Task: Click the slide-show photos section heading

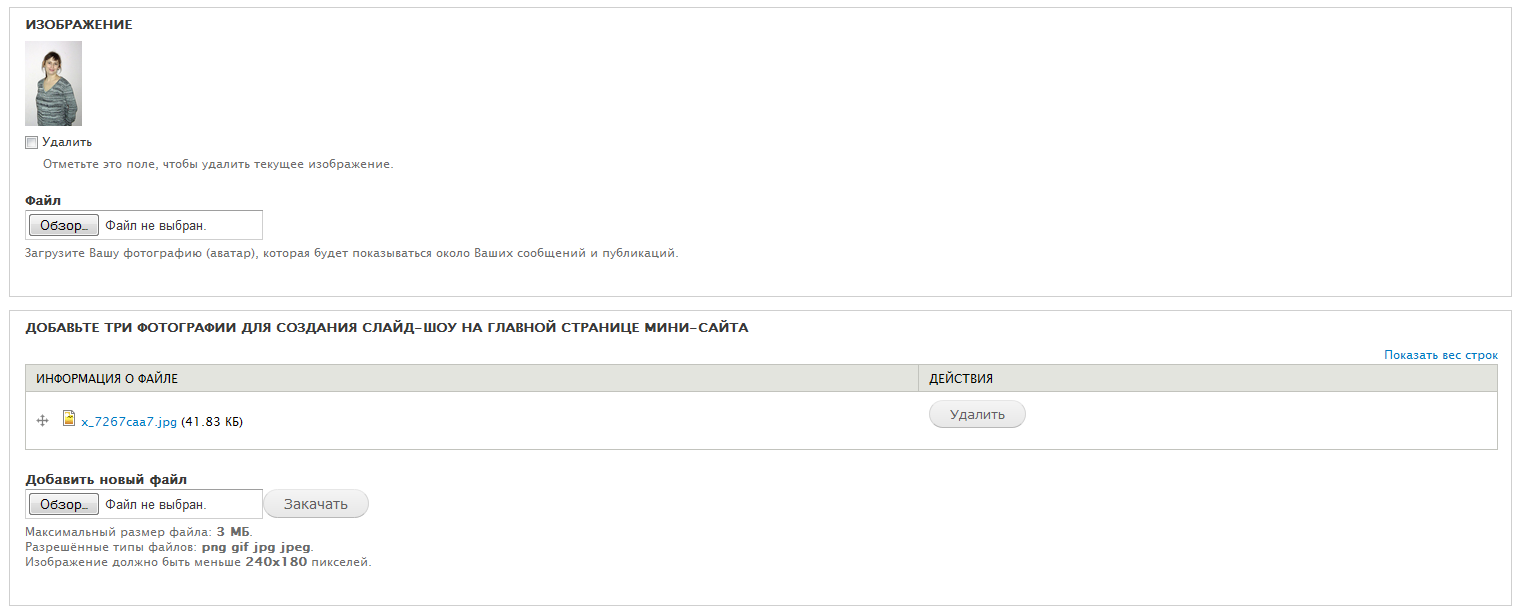Action: pyautogui.click(x=387, y=327)
